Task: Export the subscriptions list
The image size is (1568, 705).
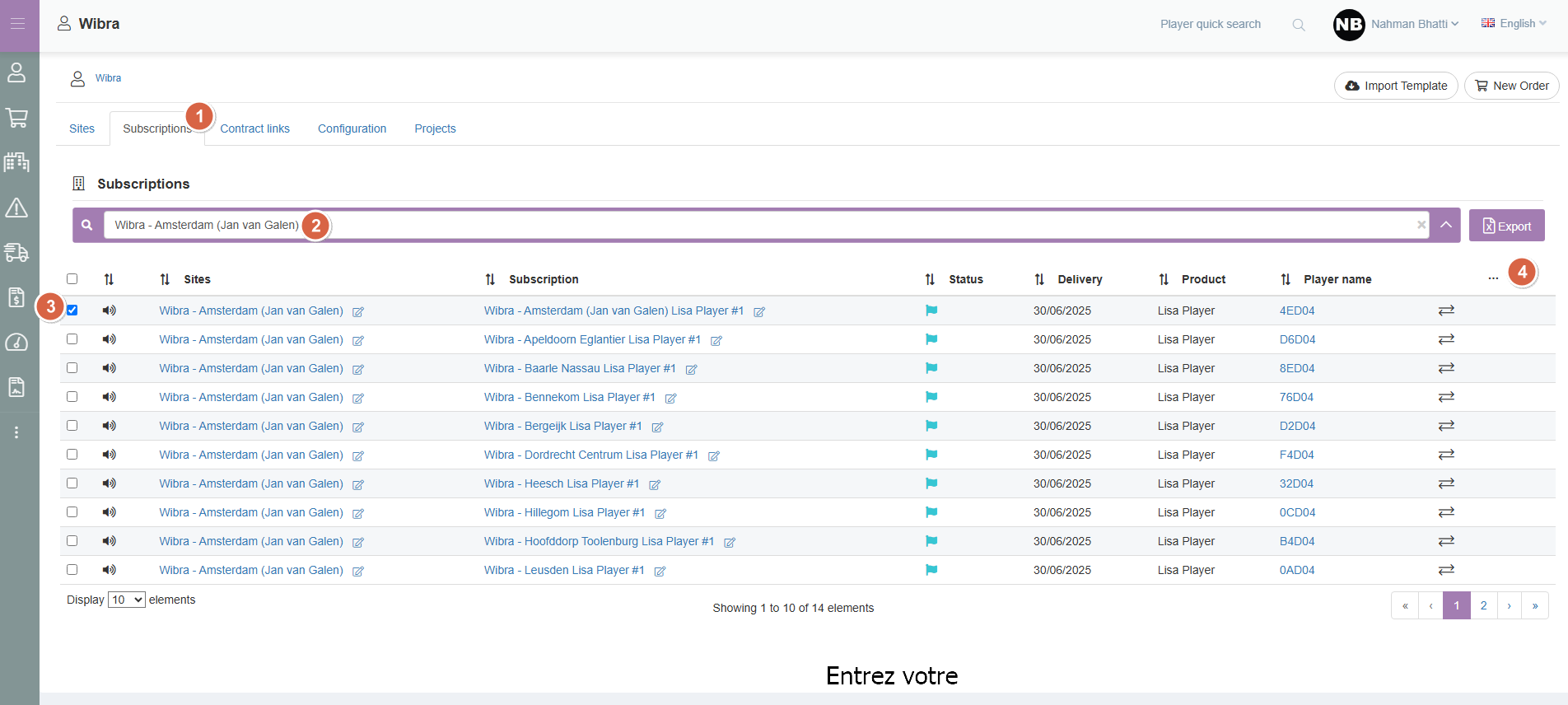Action: pos(1507,226)
